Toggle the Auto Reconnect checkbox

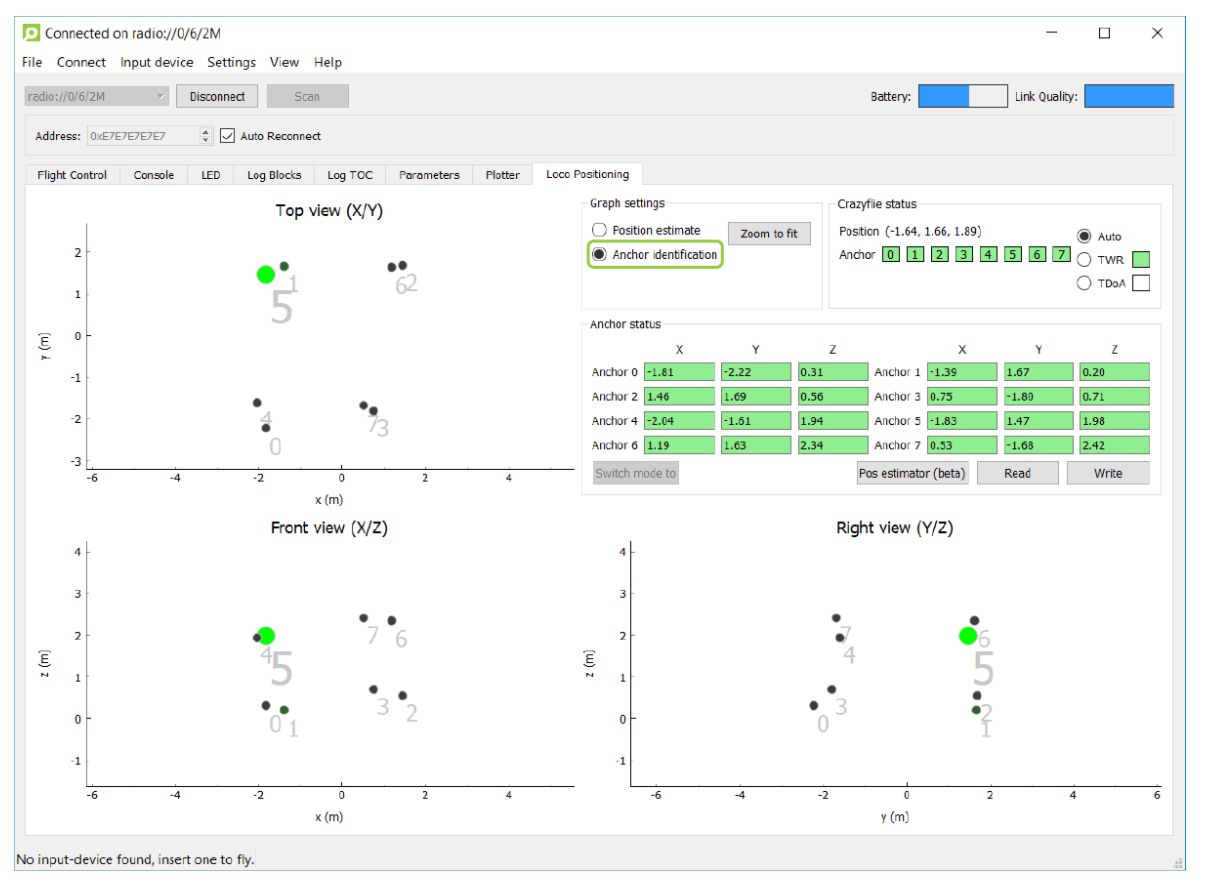227,136
